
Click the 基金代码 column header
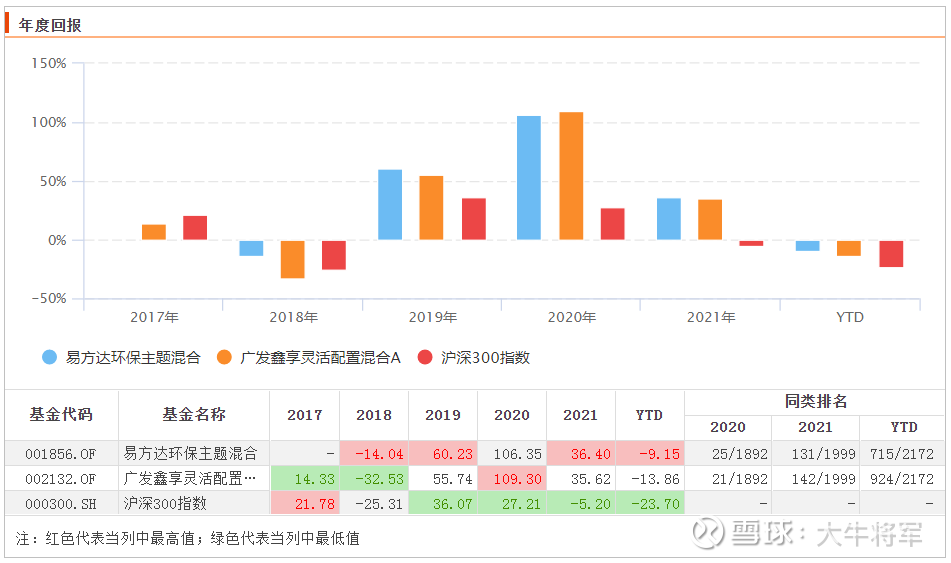click(61, 415)
